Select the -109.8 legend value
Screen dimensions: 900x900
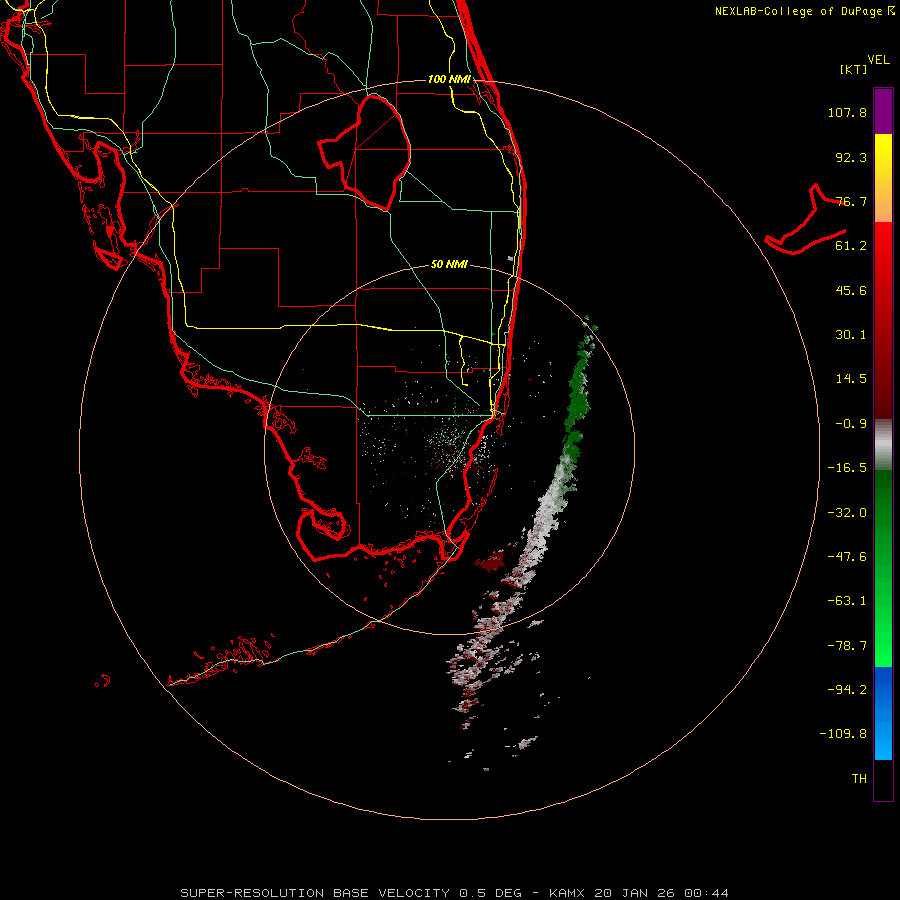pos(843,734)
